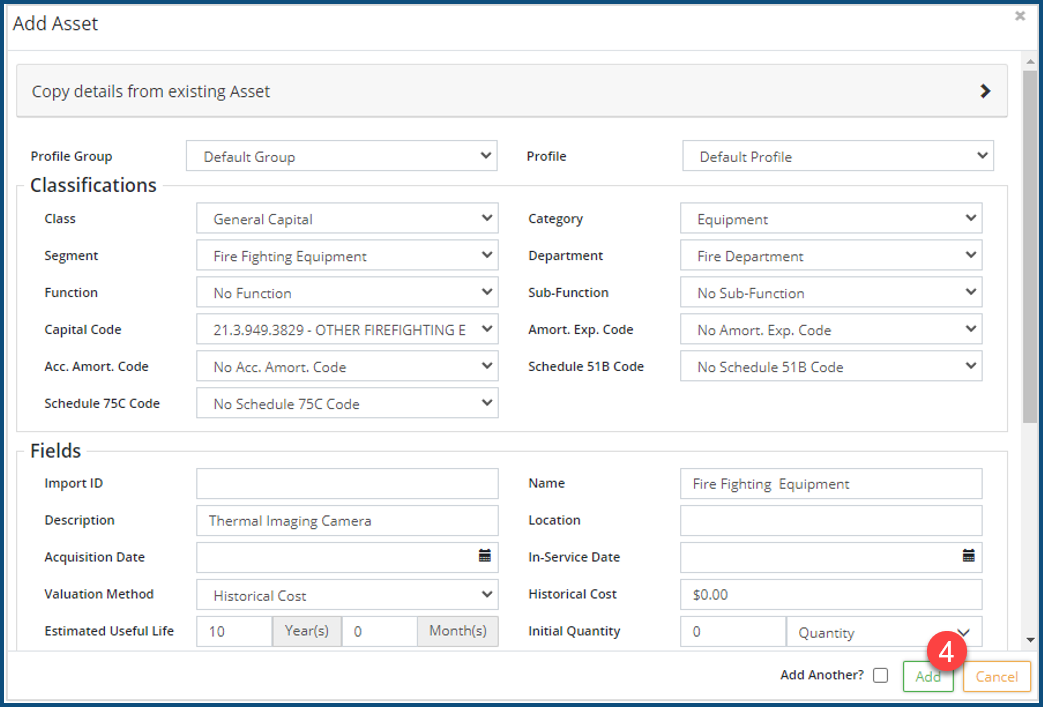Open the Capital Code dropdown
Viewport: 1043px width, 707px height.
[x=347, y=330]
